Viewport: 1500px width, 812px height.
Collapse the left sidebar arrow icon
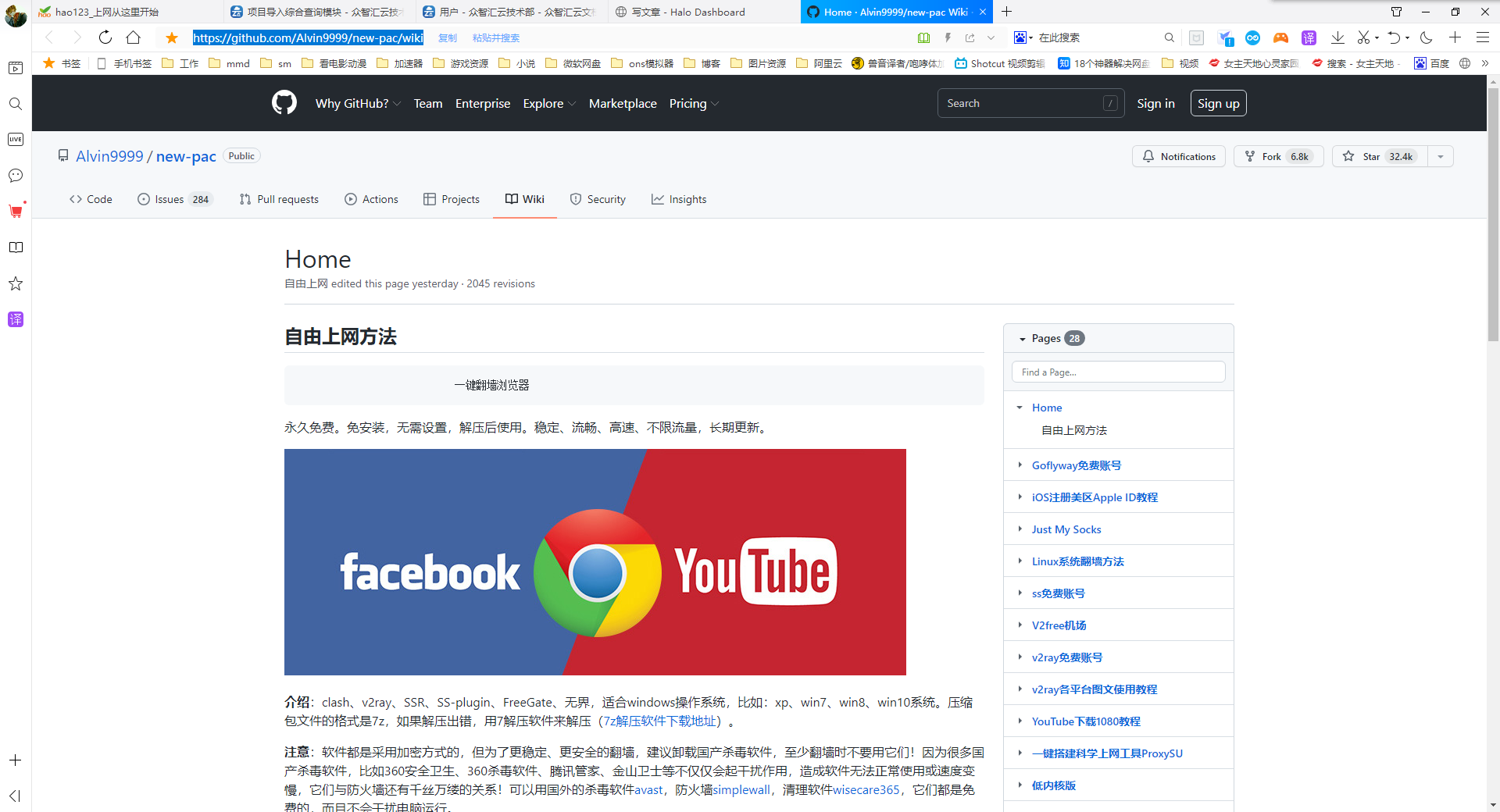(x=16, y=796)
